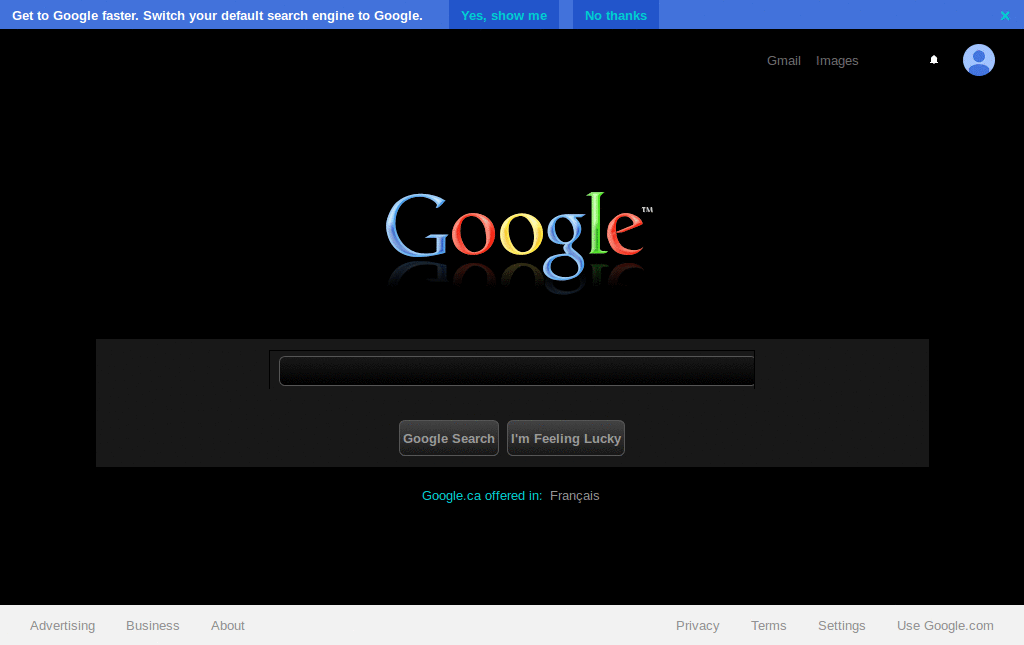This screenshot has width=1024, height=645.
Task: Choose 'No thanks' in the banner
Action: click(616, 15)
